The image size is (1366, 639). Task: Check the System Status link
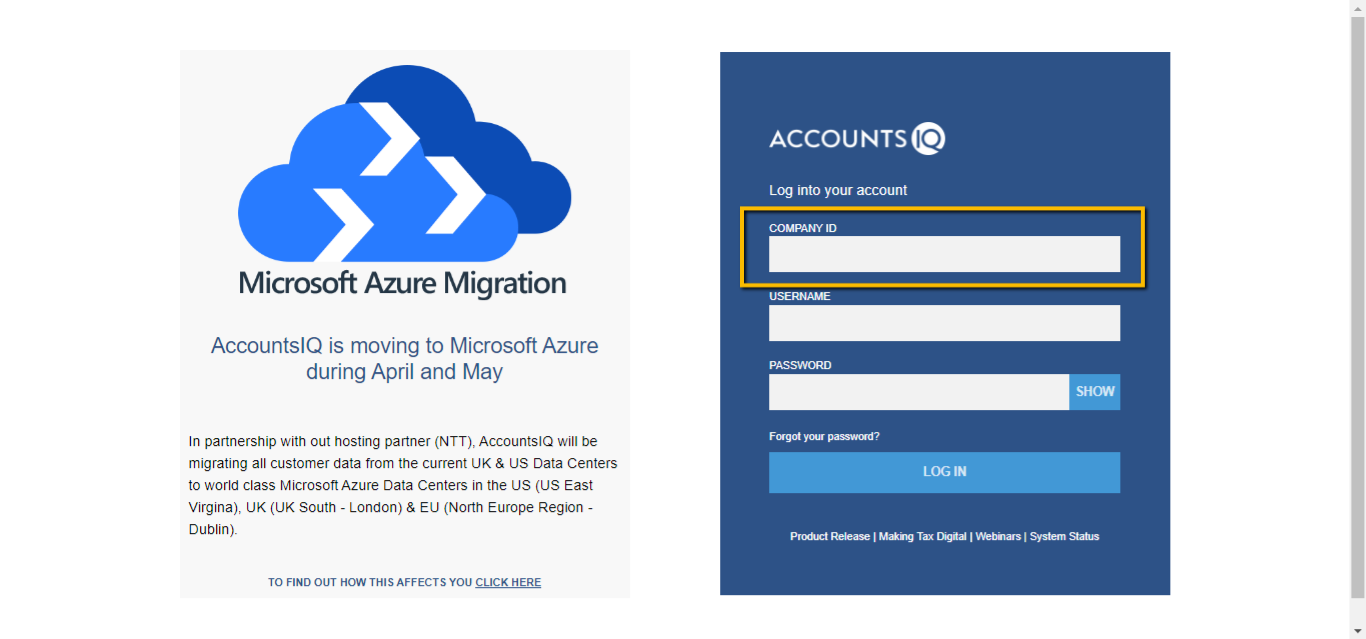click(x=1064, y=537)
